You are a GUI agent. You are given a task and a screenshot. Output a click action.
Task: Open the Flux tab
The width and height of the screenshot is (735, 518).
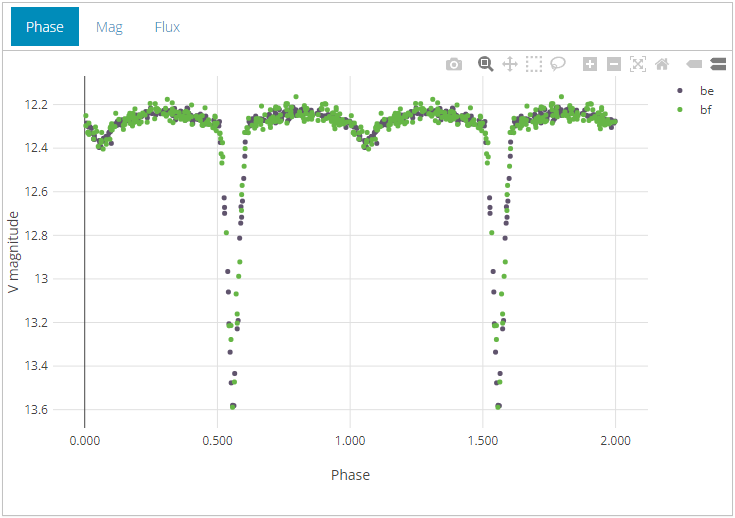(167, 27)
